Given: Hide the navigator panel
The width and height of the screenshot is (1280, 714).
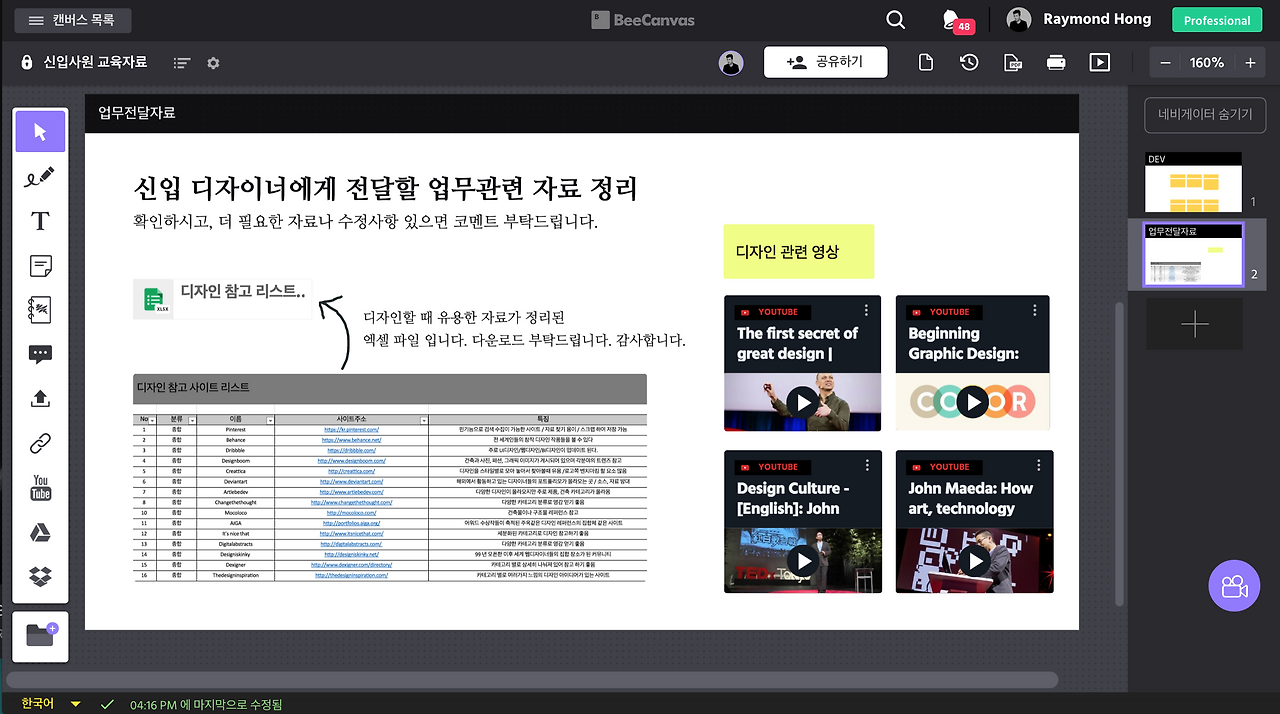Looking at the screenshot, I should click(1203, 114).
